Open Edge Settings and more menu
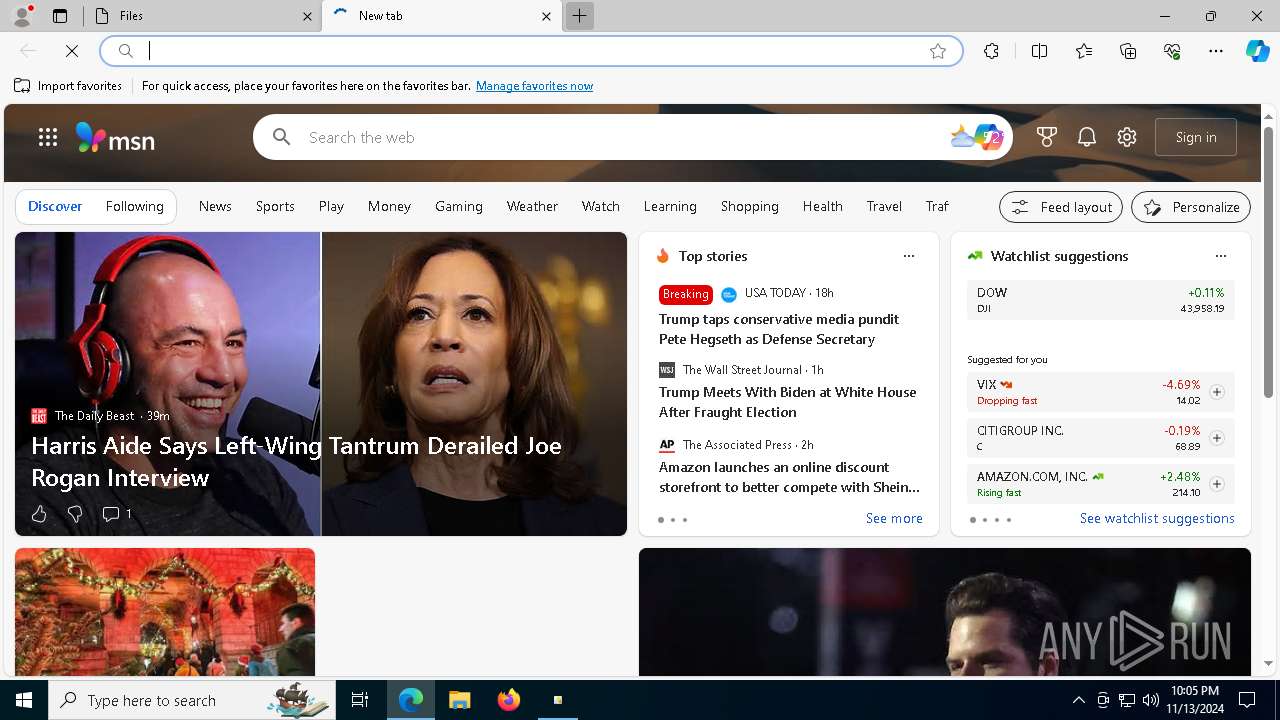This screenshot has width=1280, height=720. pyautogui.click(x=1216, y=51)
